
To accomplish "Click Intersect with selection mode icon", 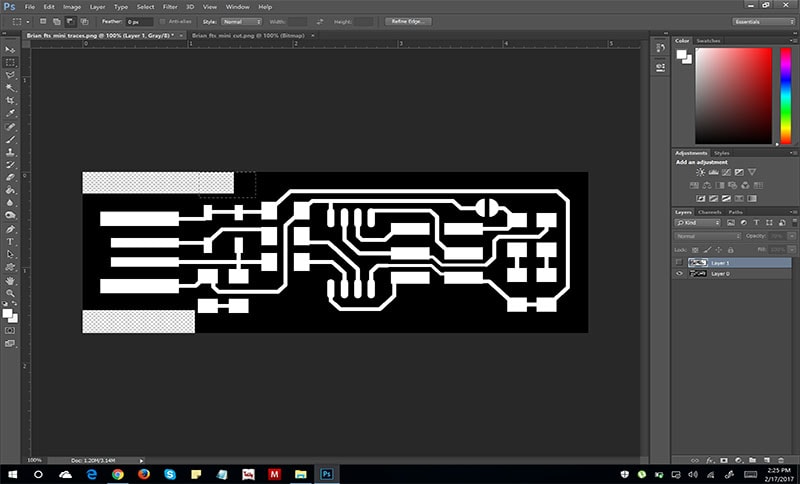I will pyautogui.click(x=84, y=21).
